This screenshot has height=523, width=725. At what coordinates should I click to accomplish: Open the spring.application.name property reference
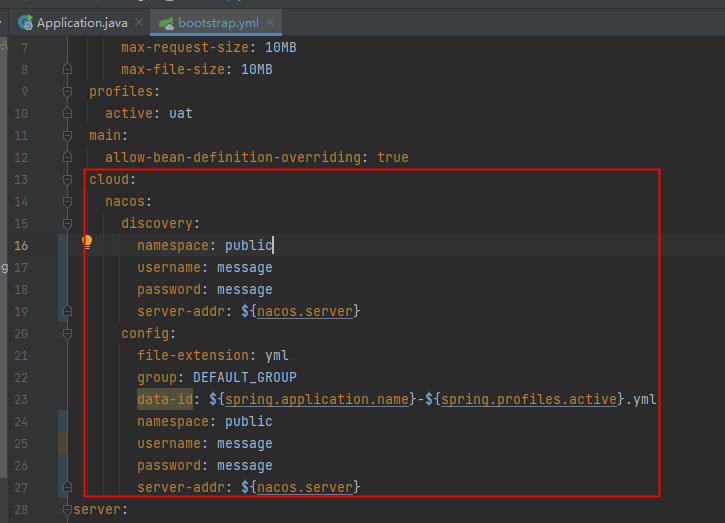316,399
